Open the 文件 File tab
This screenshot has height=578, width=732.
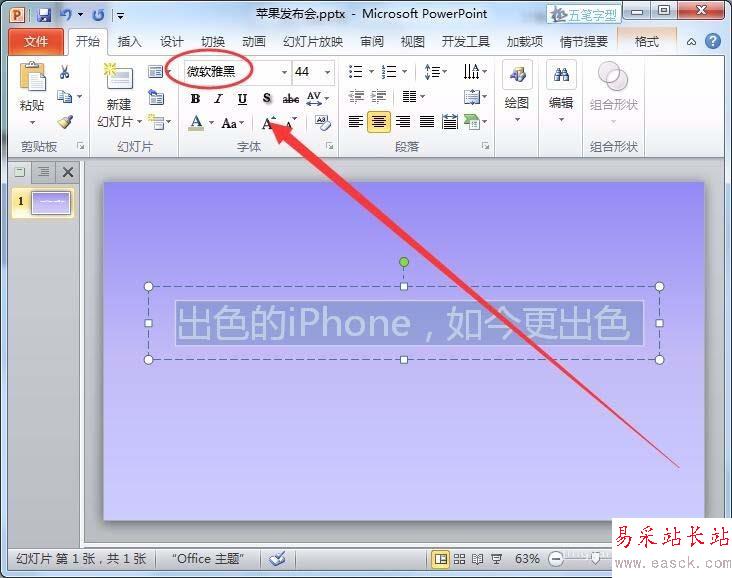pos(36,42)
